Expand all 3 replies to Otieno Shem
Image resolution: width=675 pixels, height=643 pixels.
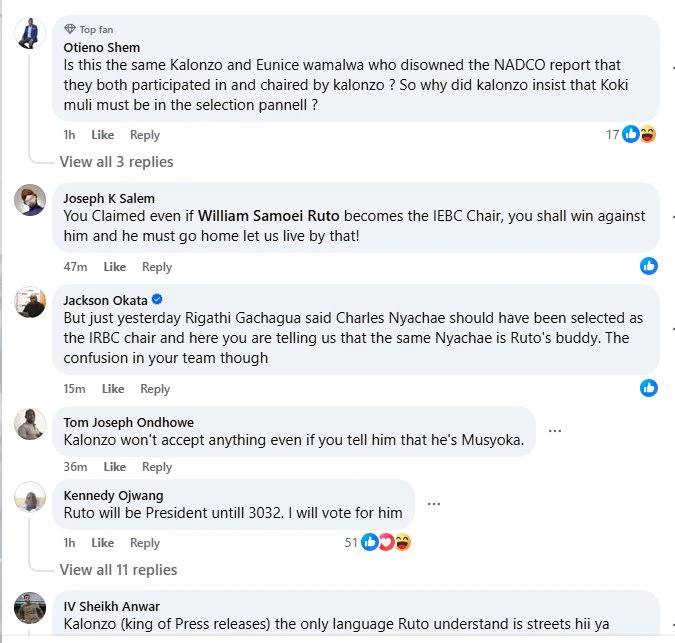coord(116,162)
